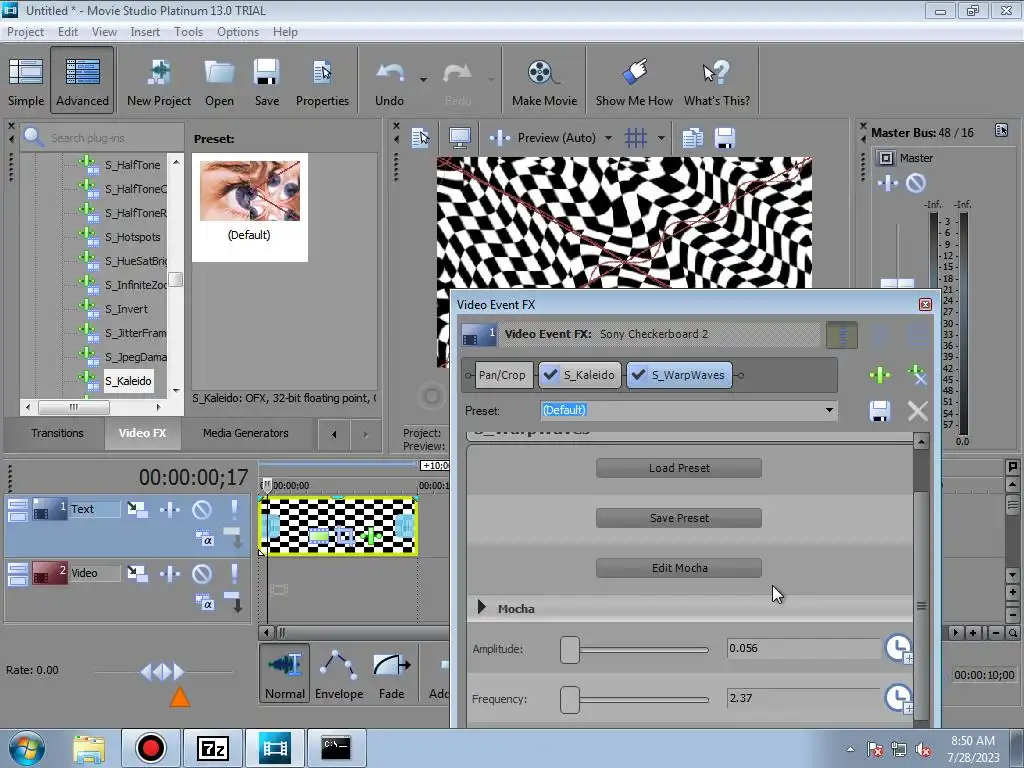Mute the Master bus
This screenshot has width=1024, height=768.
pyautogui.click(x=916, y=184)
